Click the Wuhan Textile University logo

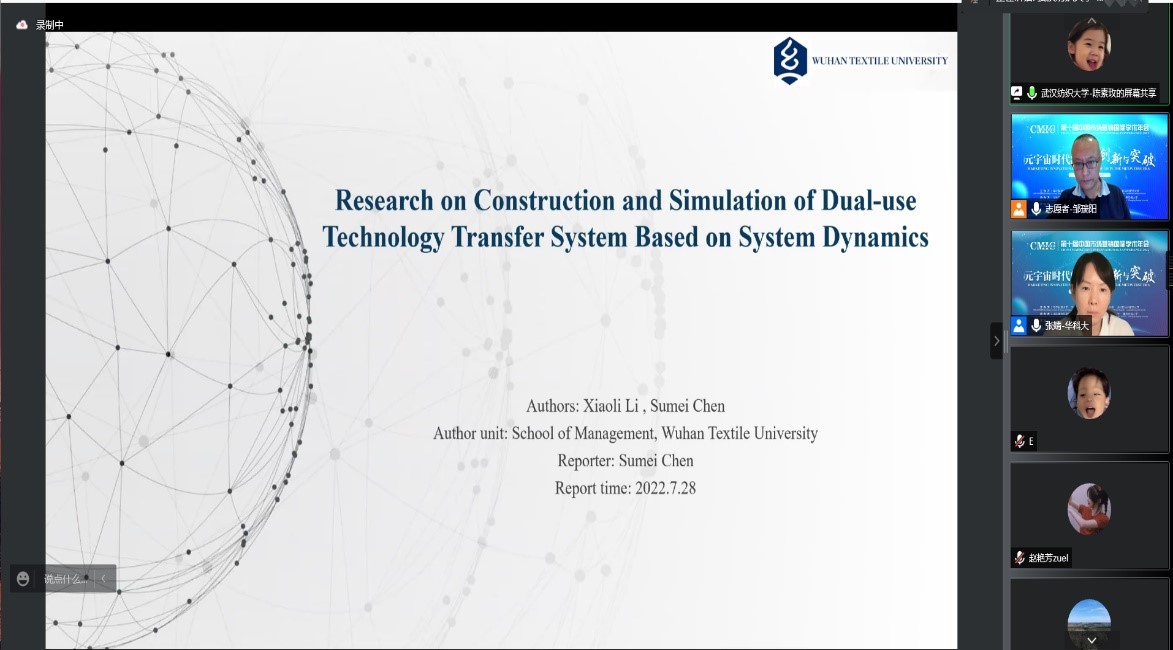[x=790, y=60]
